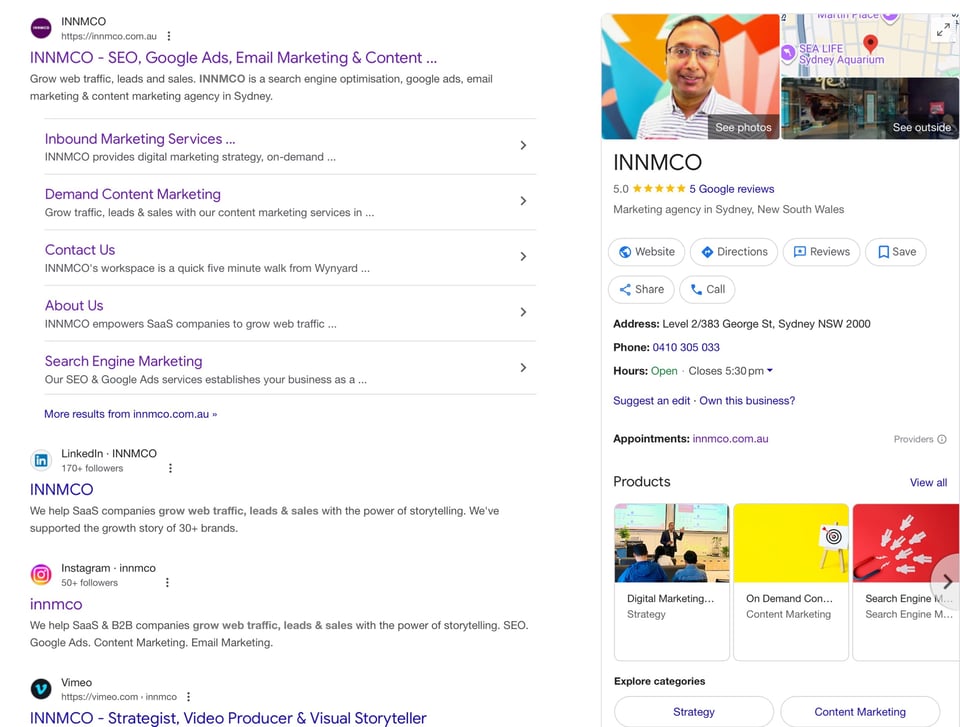Open On Demand Content Marketing product card
The height and width of the screenshot is (727, 960).
coord(791,582)
